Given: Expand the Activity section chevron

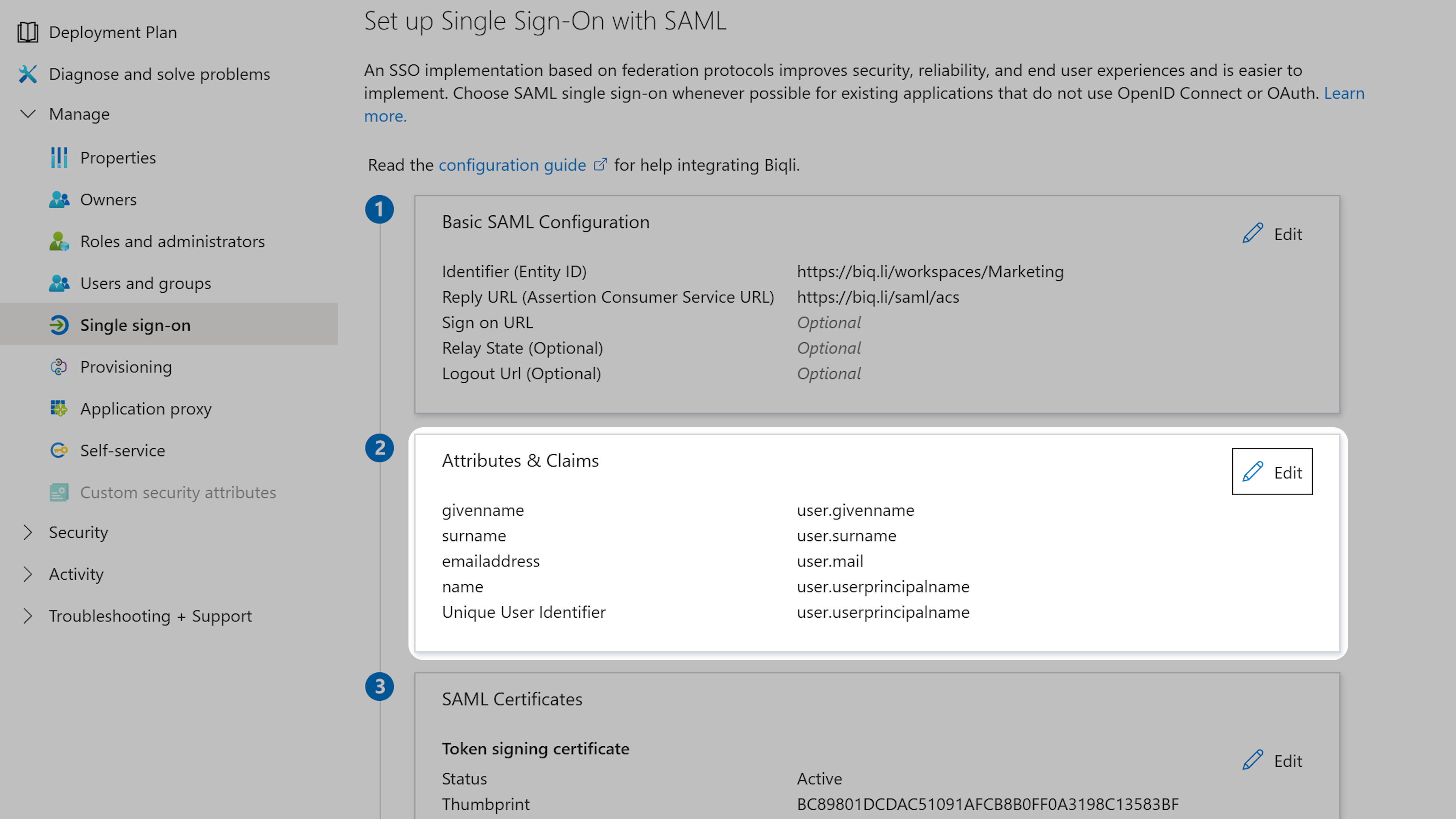Looking at the screenshot, I should (x=28, y=574).
